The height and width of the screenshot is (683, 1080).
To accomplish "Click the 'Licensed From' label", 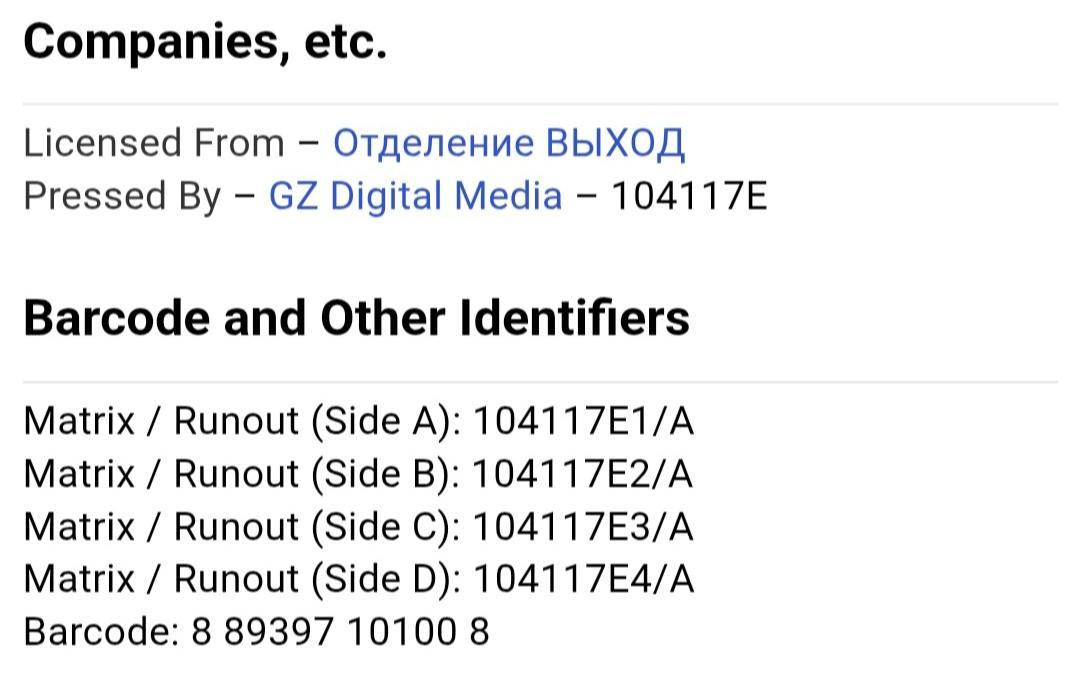I will tap(154, 143).
